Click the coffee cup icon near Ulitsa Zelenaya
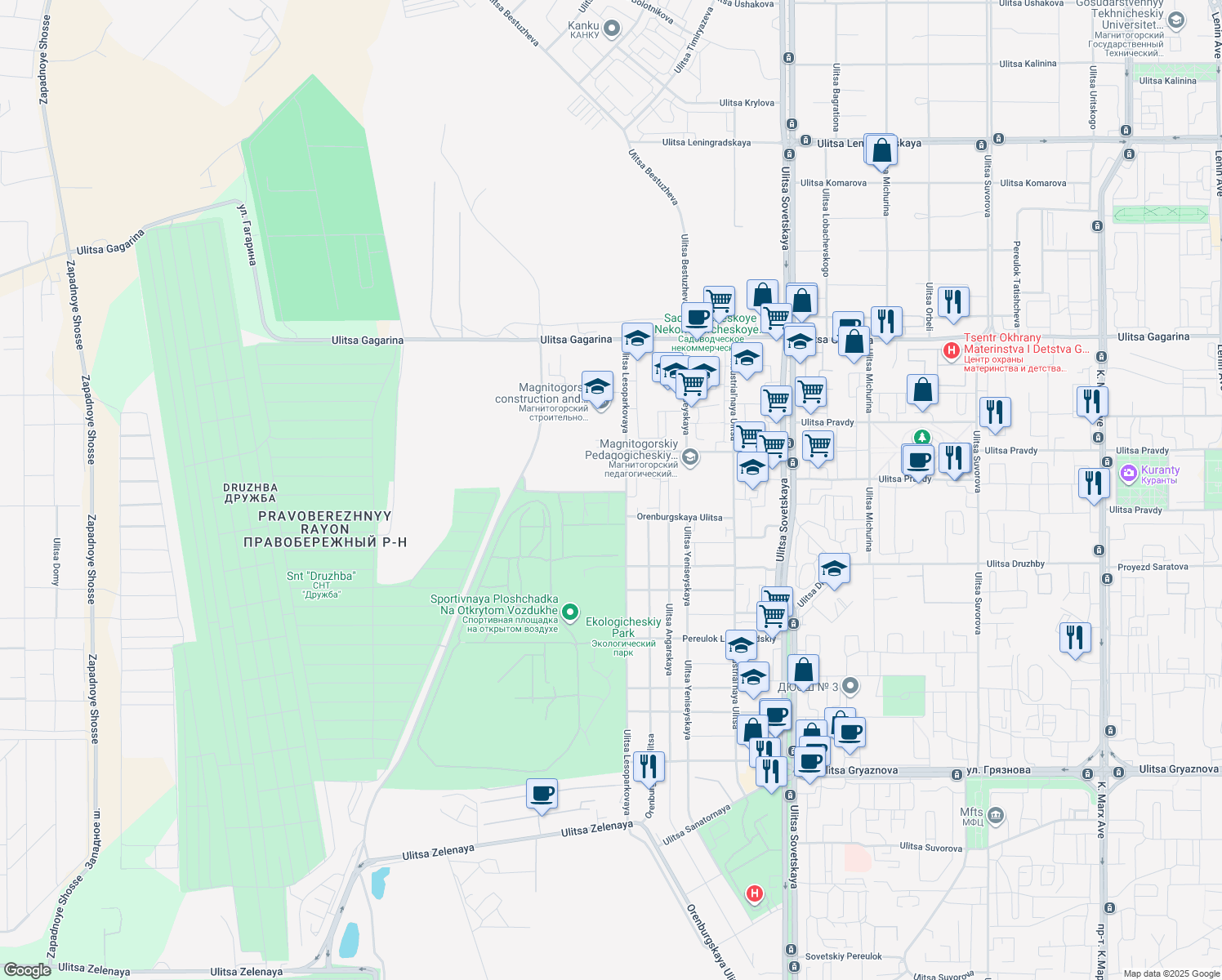This screenshot has width=1222, height=980. point(542,794)
